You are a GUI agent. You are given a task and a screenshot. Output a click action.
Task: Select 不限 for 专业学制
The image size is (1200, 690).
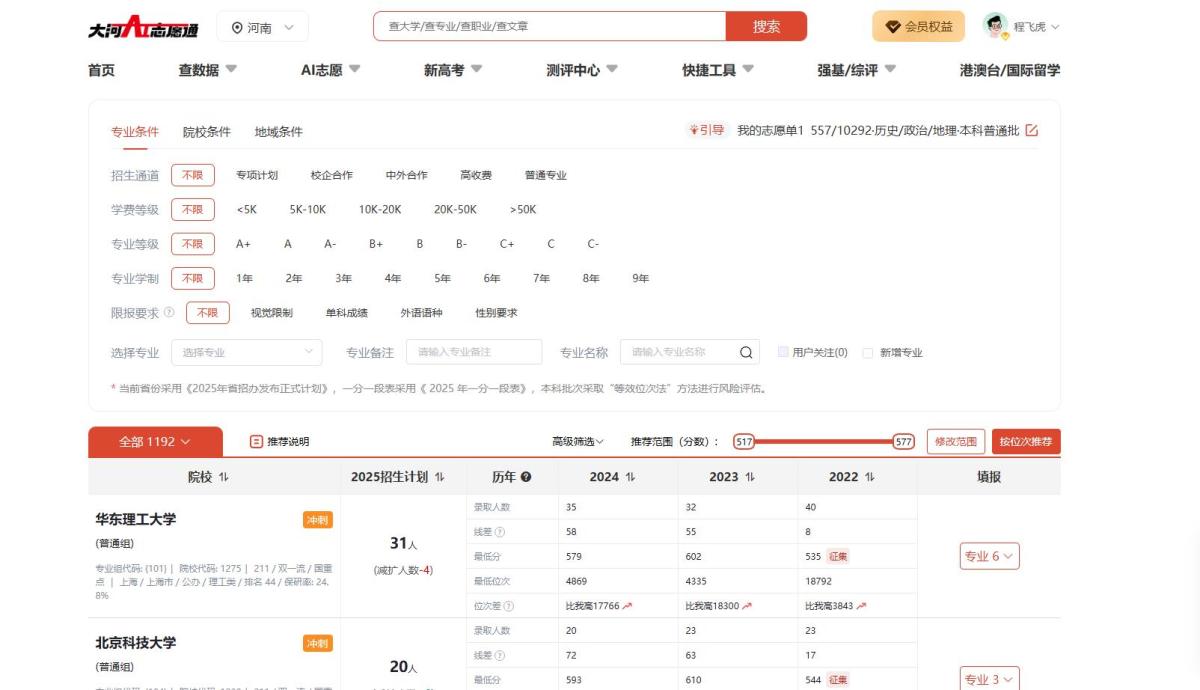tap(193, 278)
